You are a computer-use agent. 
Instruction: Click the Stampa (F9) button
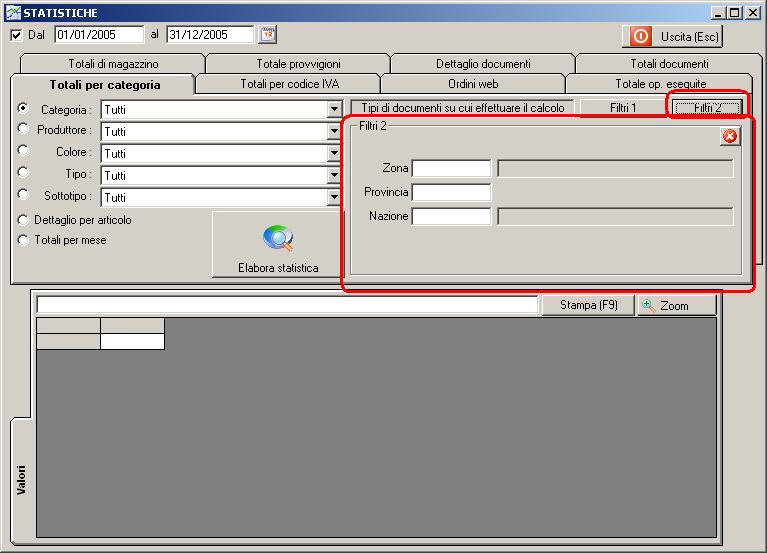(x=588, y=305)
